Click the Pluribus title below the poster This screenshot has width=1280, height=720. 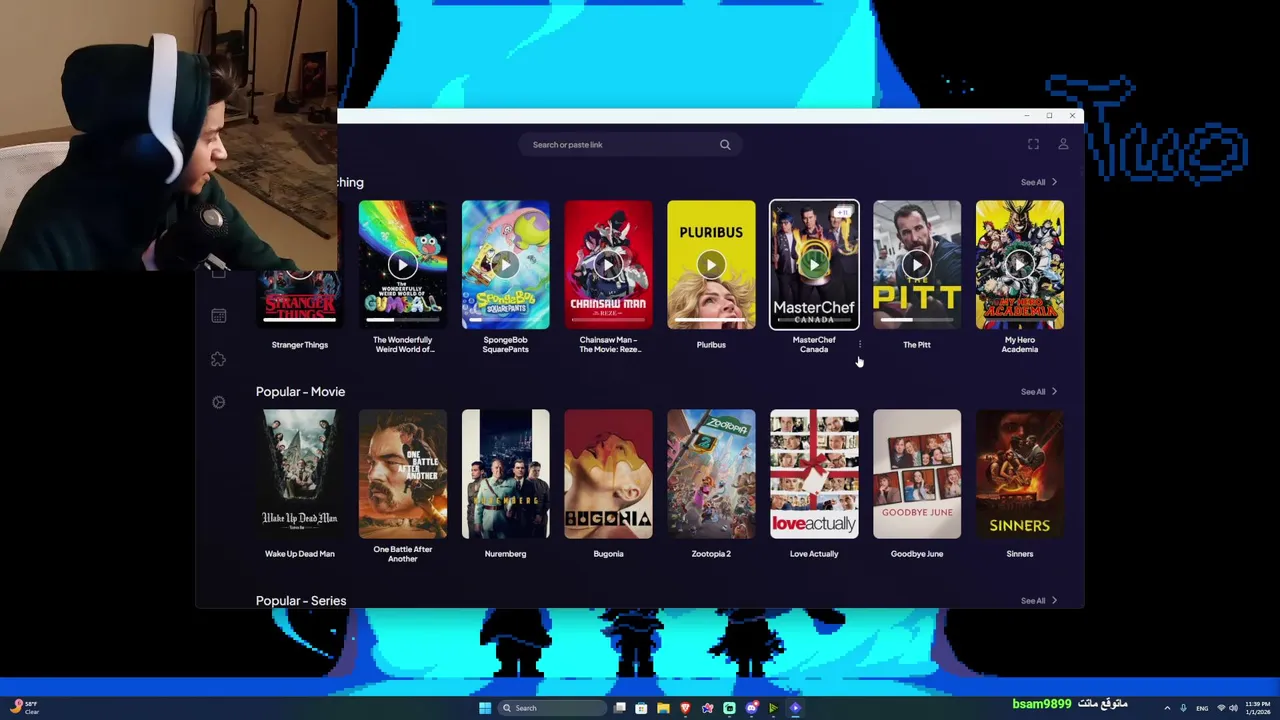pyautogui.click(x=711, y=345)
